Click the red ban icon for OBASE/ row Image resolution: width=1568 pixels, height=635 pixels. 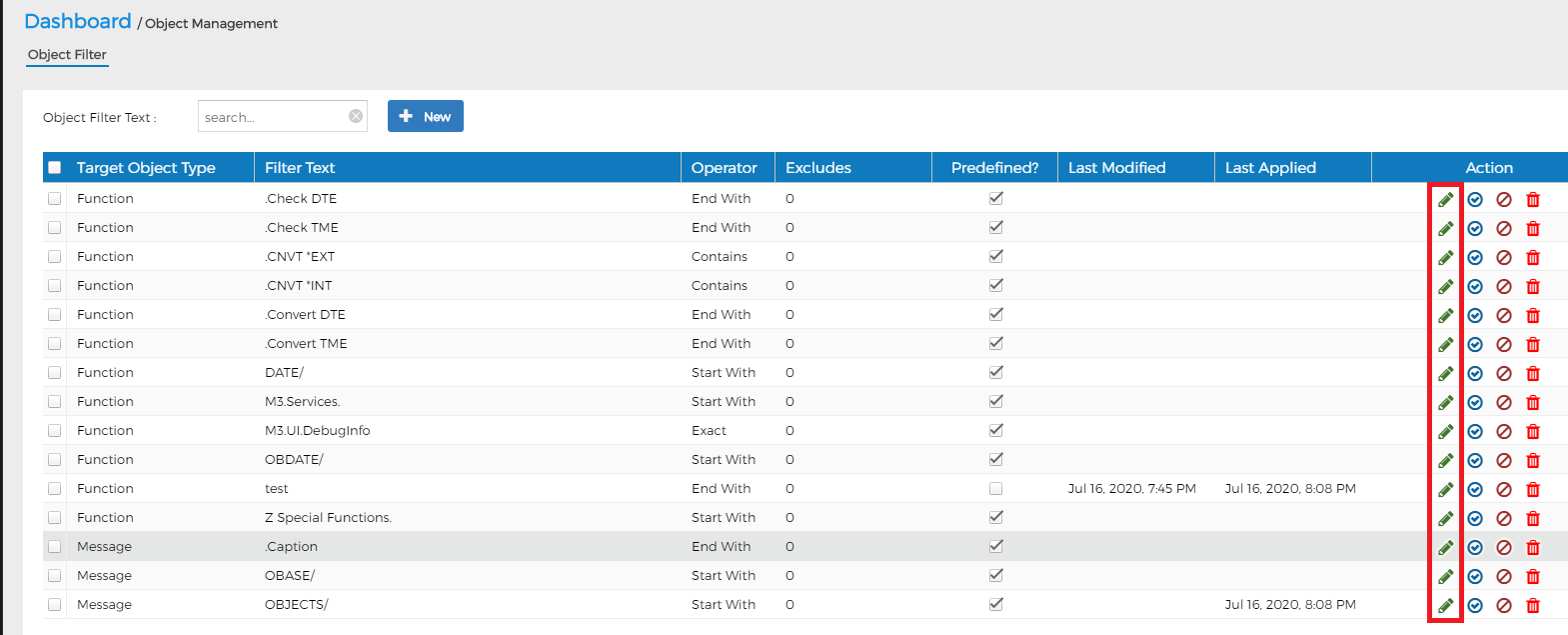[x=1504, y=576]
